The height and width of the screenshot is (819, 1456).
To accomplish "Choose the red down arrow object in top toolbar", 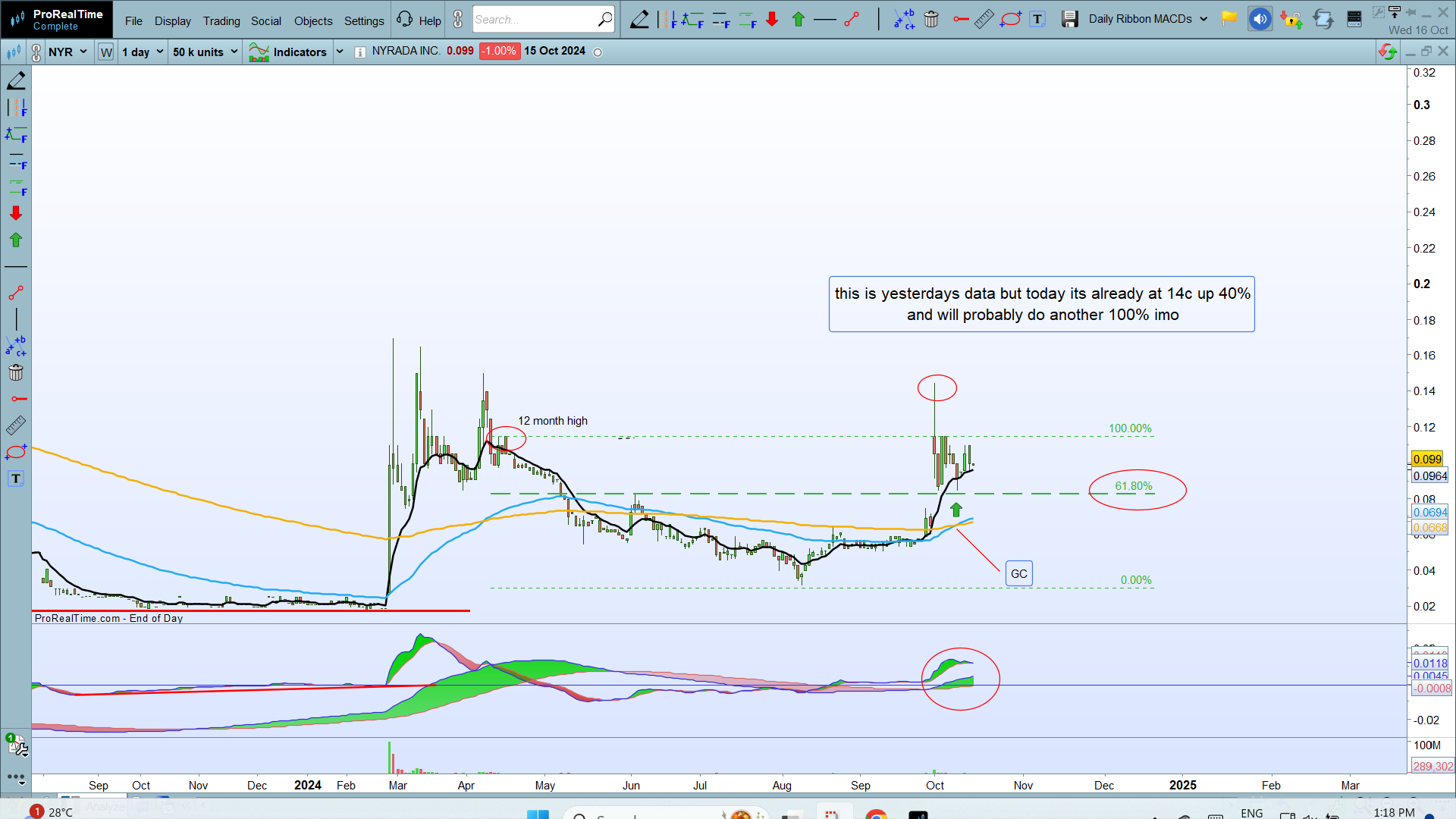I will pos(772,20).
